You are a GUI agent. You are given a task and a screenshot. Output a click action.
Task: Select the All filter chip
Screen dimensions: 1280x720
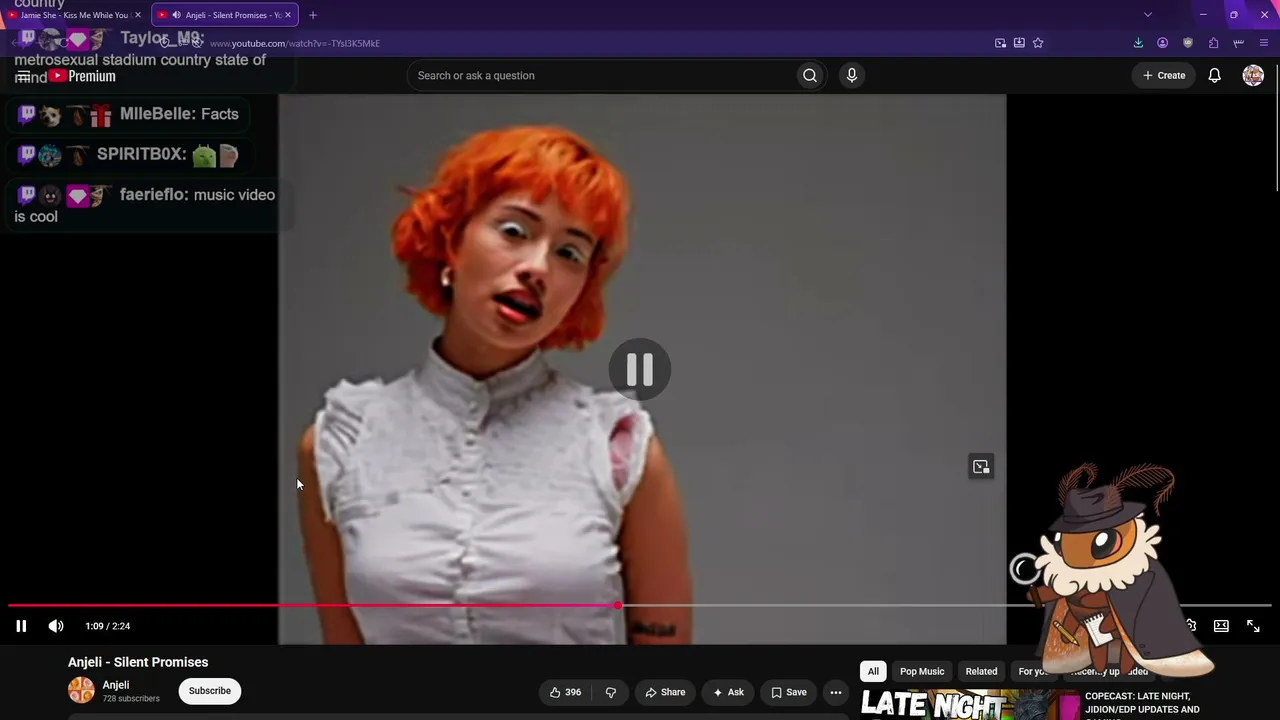tap(873, 671)
